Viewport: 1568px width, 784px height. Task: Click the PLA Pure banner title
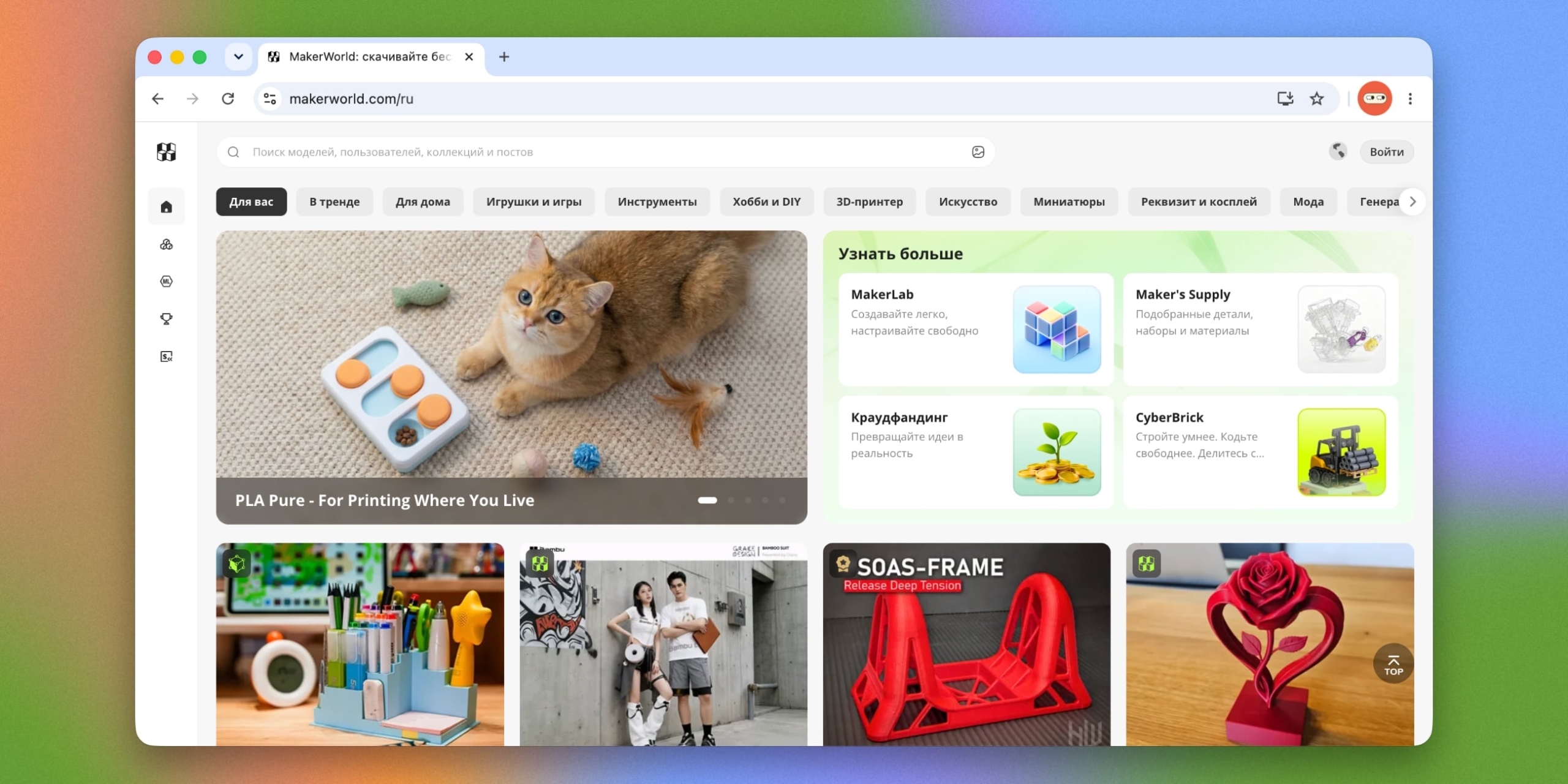[x=385, y=500]
